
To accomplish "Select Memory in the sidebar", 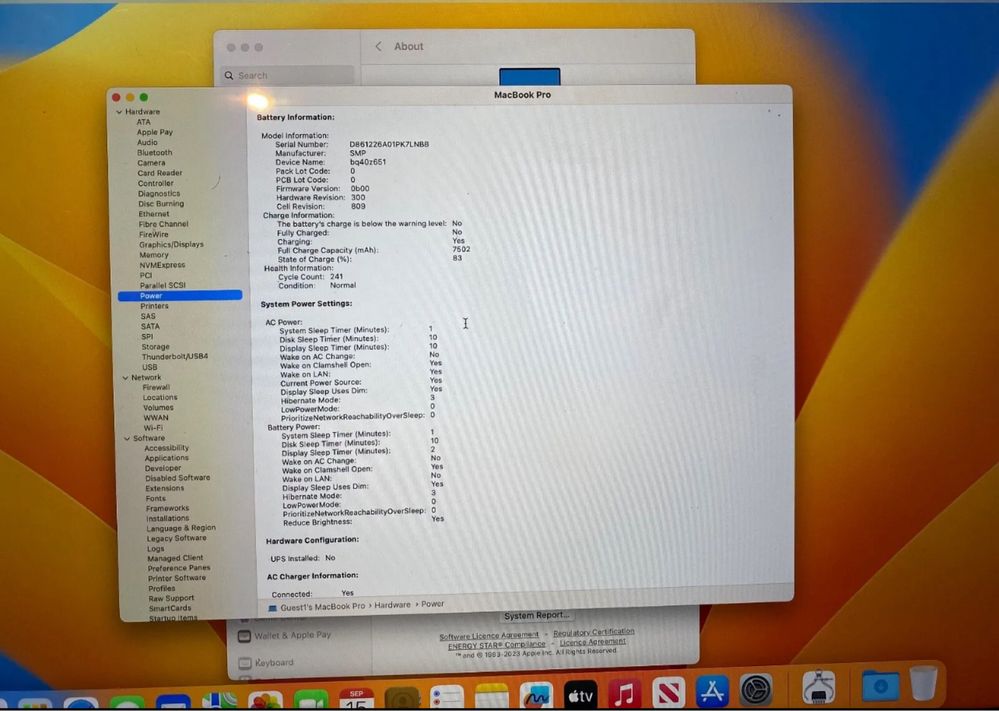I will 154,255.
